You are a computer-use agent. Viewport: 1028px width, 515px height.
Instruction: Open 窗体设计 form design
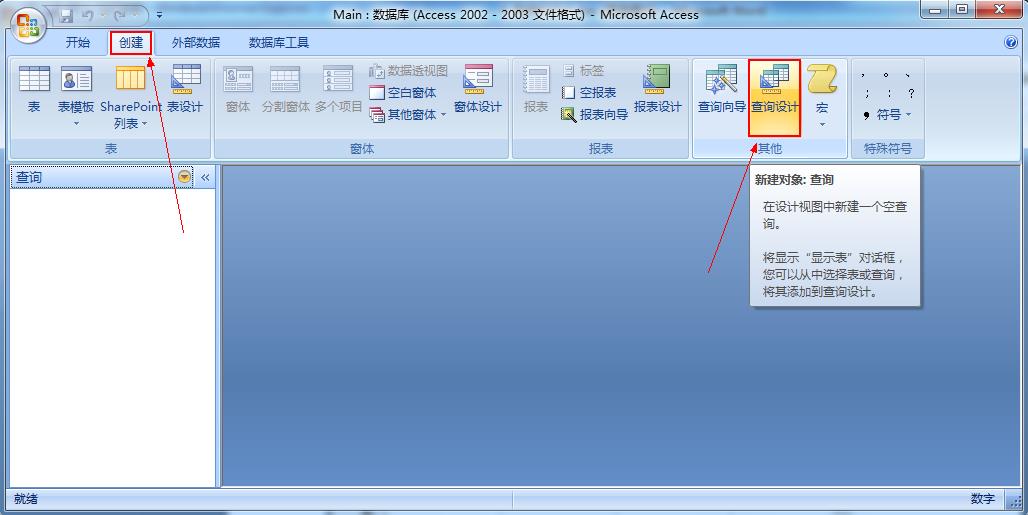tap(478, 90)
